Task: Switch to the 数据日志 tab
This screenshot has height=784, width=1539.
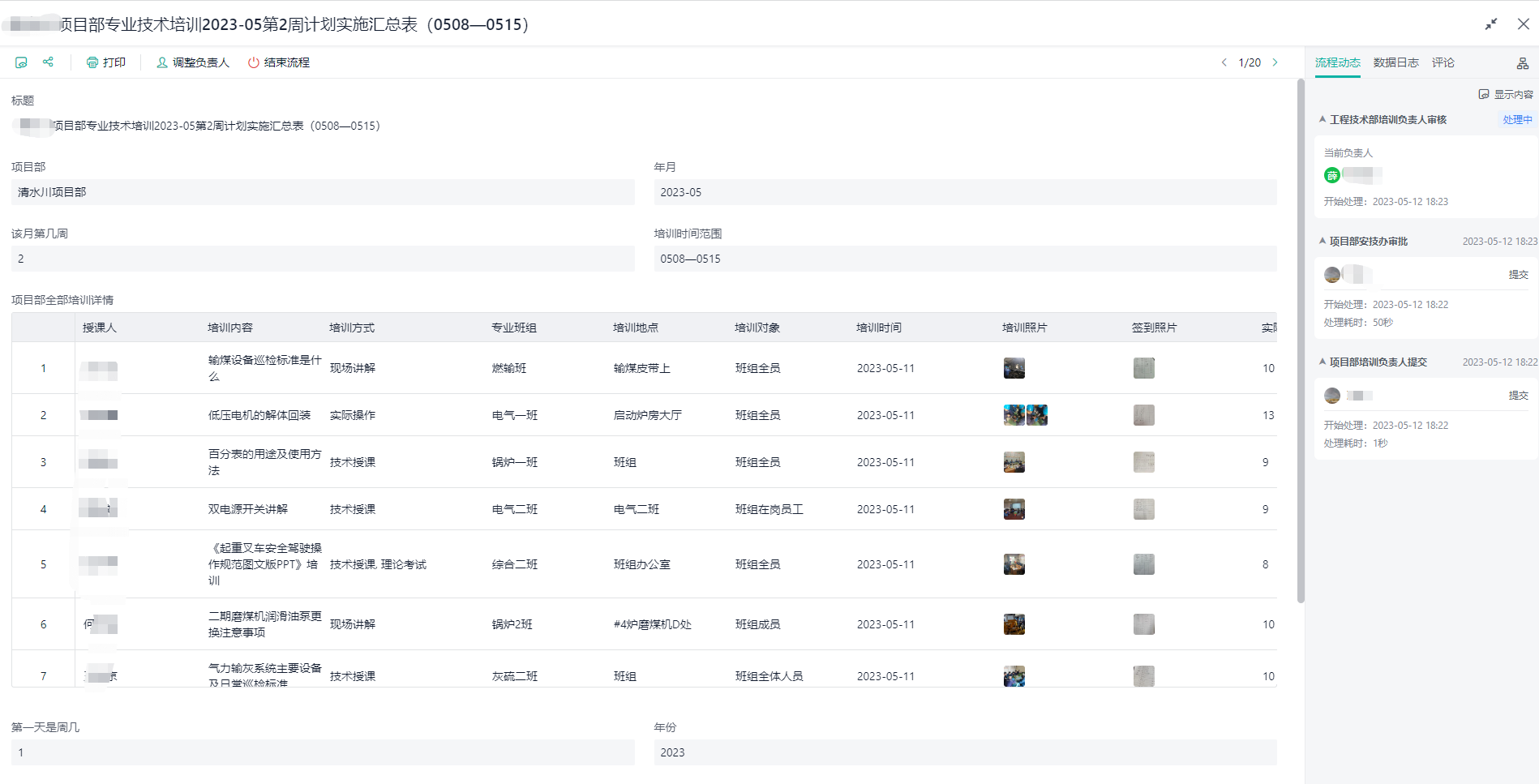Action: (x=1395, y=62)
